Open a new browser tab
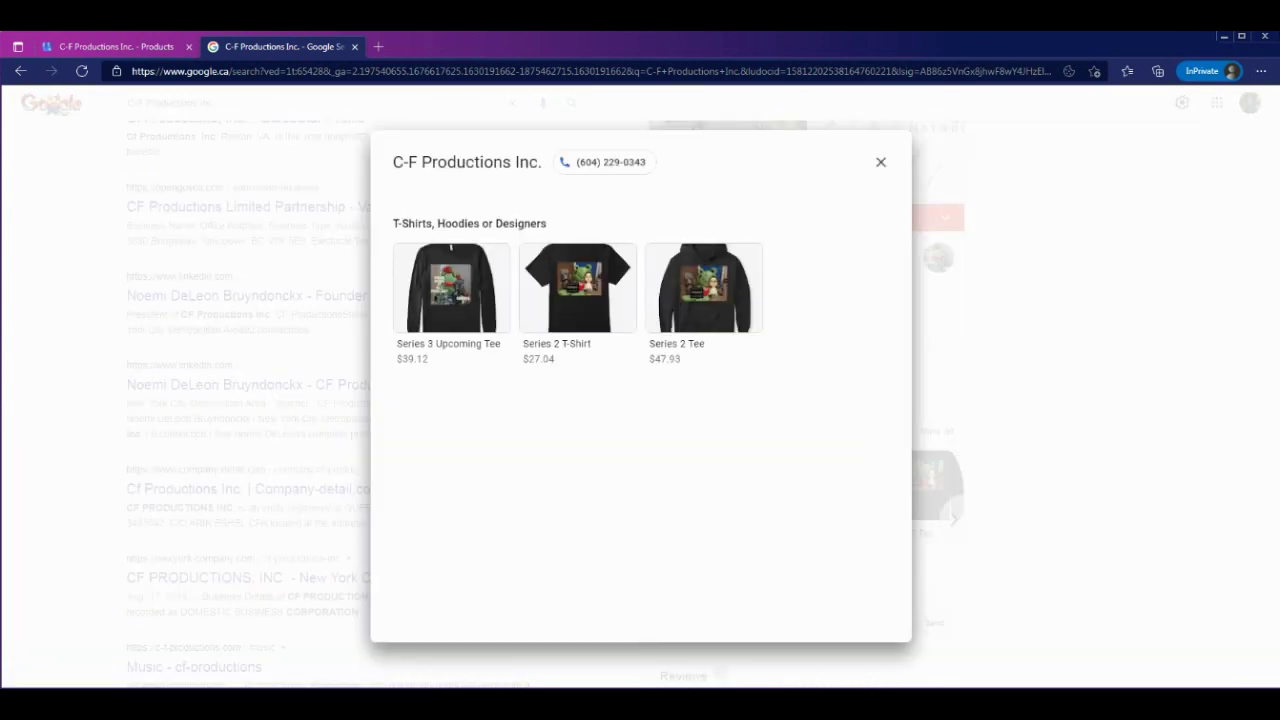The image size is (1280, 720). (x=378, y=47)
